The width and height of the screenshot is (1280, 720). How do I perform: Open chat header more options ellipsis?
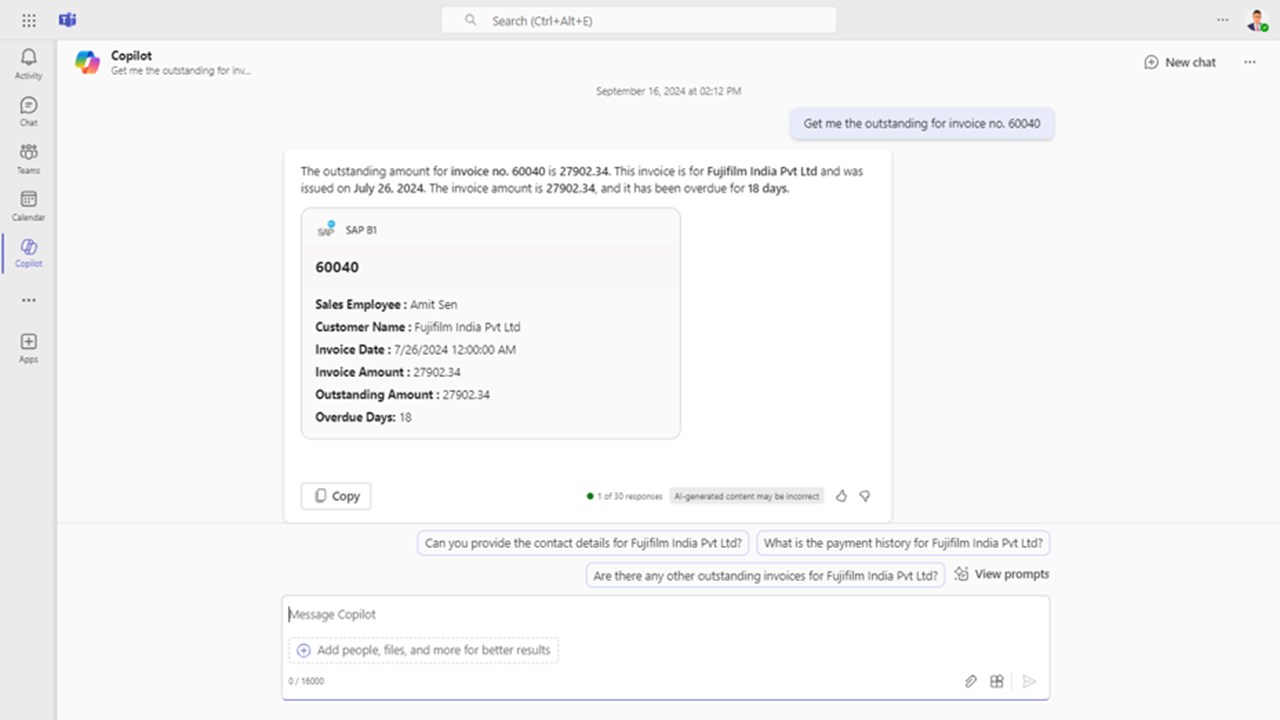pos(1250,62)
